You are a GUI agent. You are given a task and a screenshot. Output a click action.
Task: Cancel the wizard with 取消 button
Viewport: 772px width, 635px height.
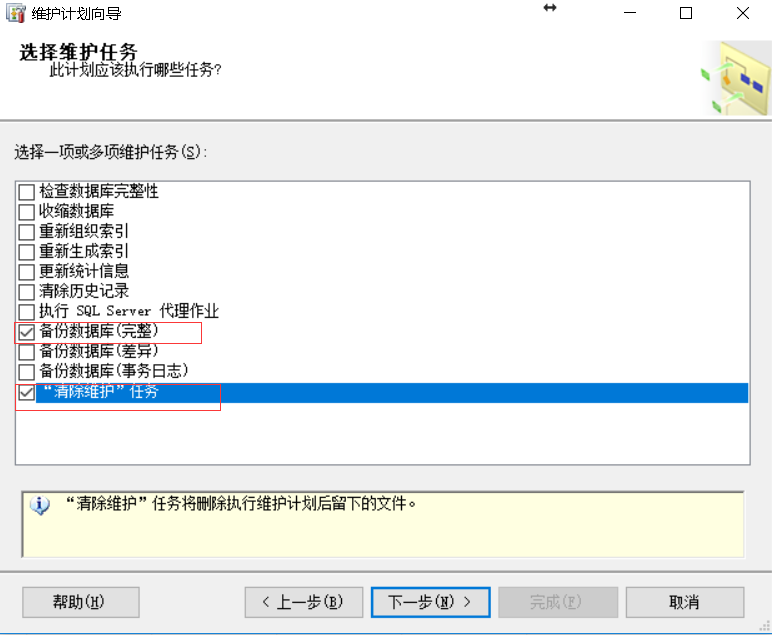coord(685,602)
